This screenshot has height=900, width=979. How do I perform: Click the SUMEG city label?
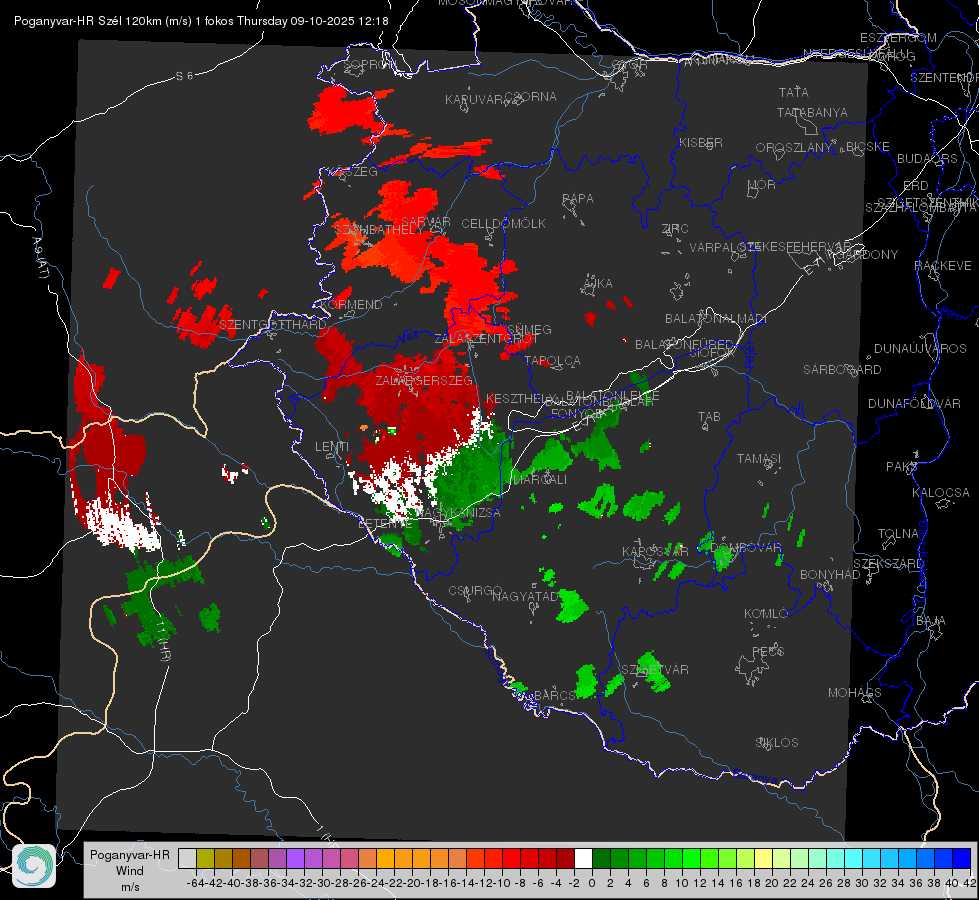tap(529, 329)
